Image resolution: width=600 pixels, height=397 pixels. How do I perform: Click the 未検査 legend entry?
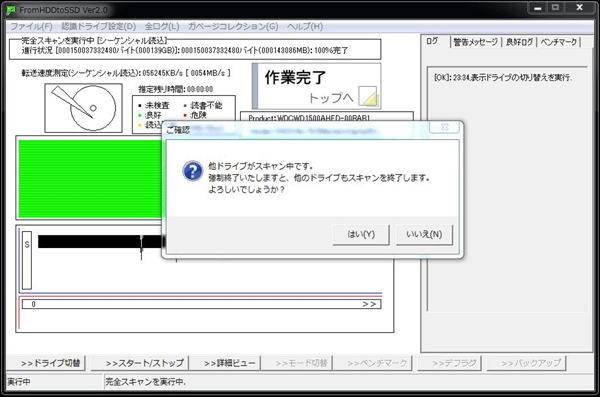coord(154,105)
